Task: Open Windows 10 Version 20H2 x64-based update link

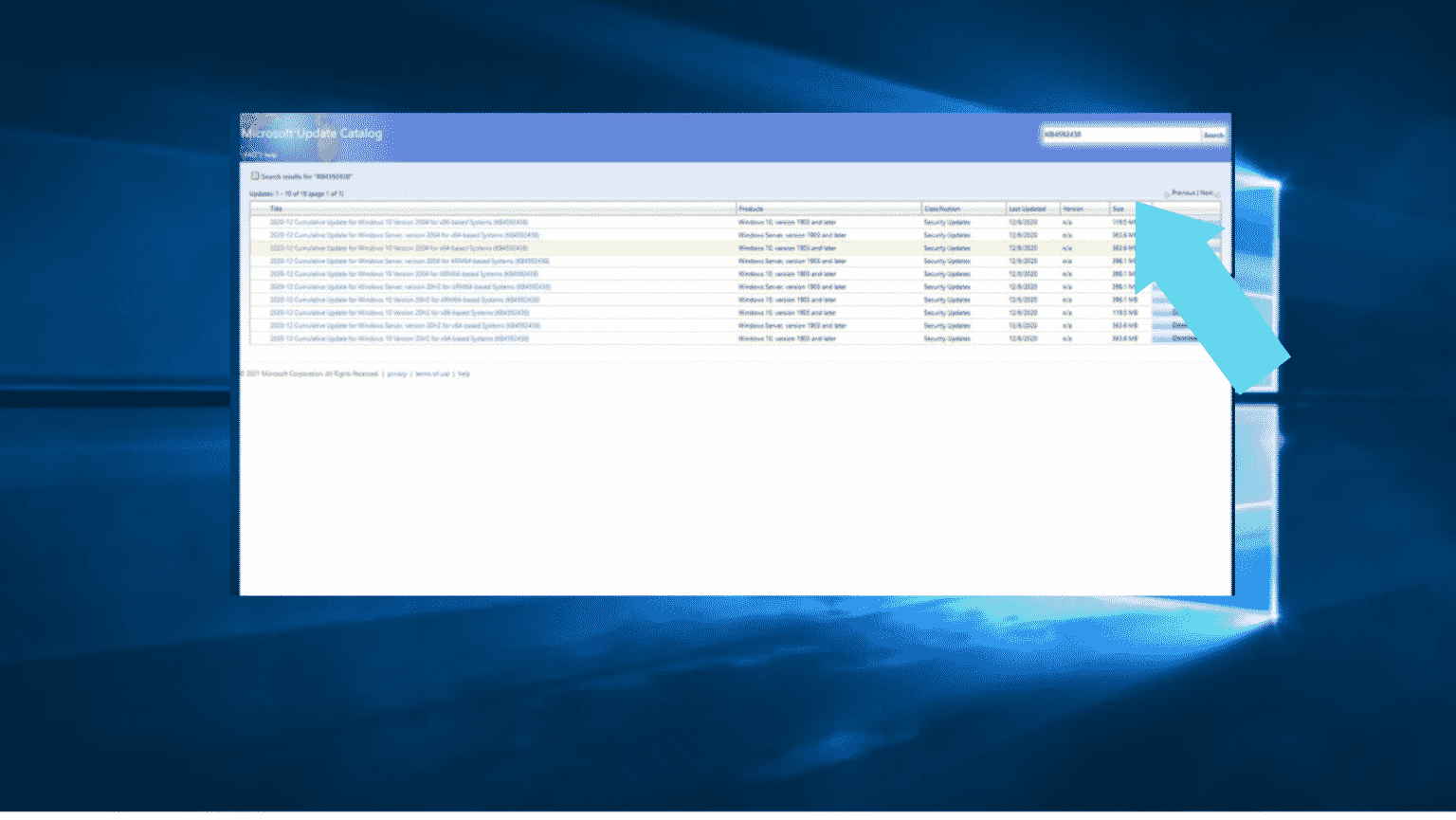Action: (399, 338)
